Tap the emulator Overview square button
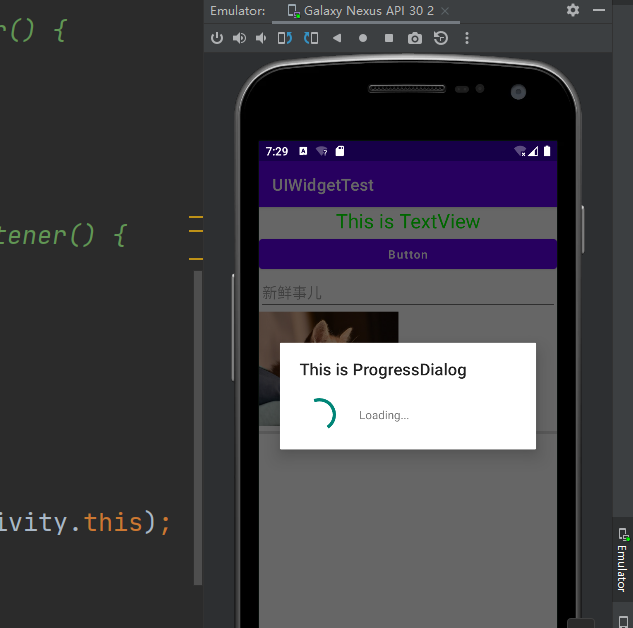The width and height of the screenshot is (633, 628). click(389, 38)
